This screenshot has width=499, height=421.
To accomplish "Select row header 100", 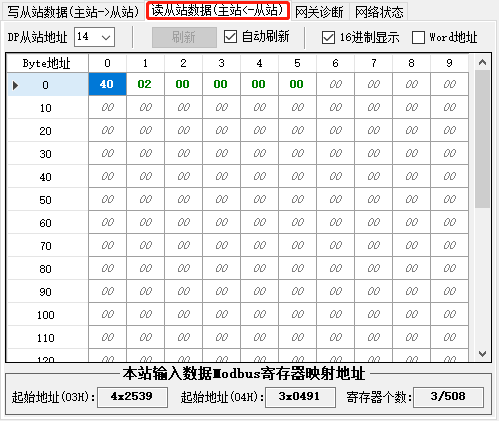I will pos(47,315).
